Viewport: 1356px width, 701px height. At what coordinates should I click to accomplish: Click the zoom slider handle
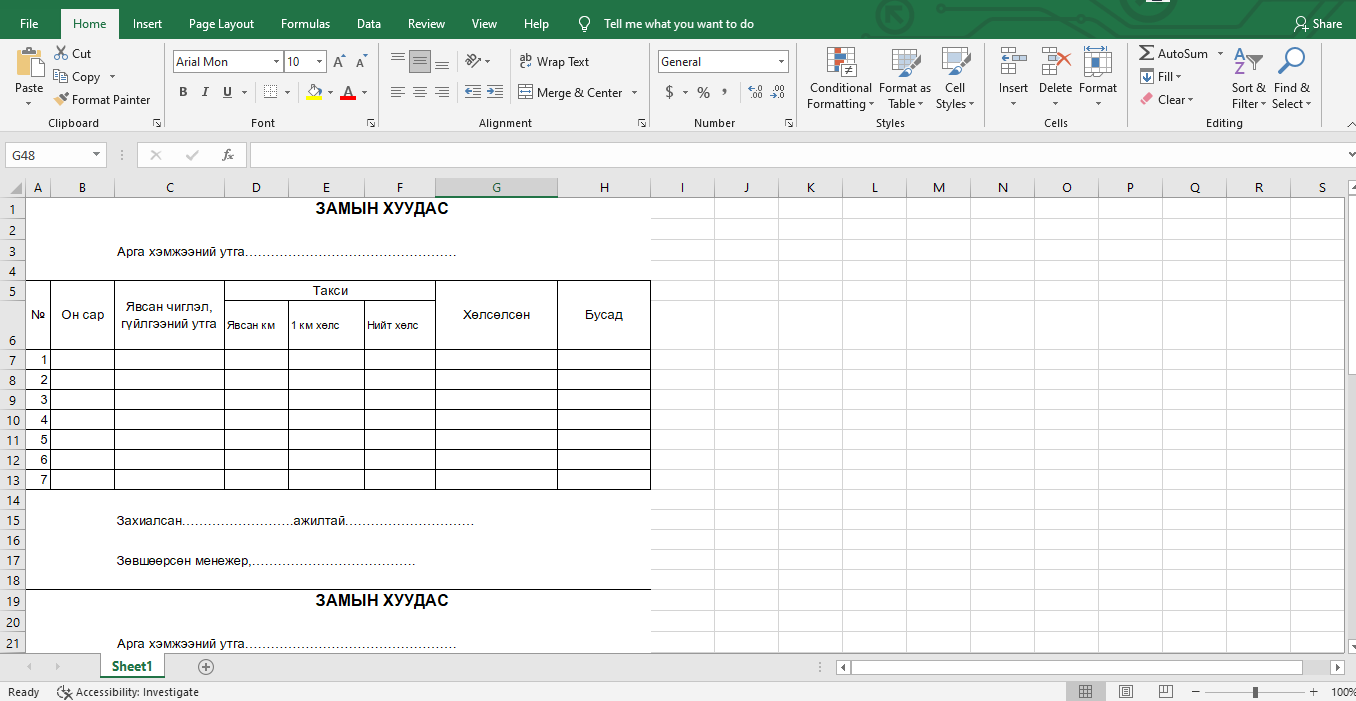[1255, 692]
